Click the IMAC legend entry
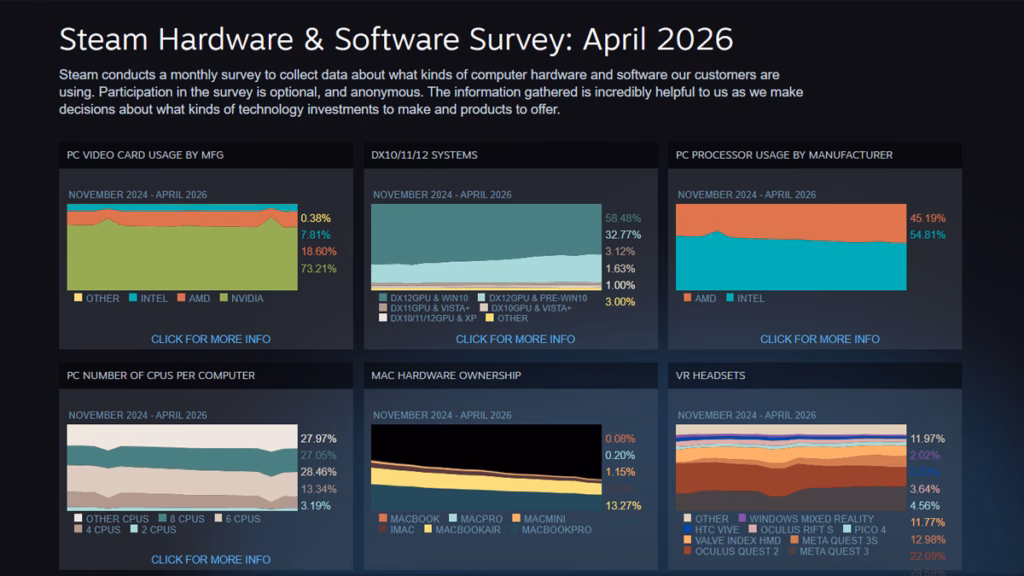The image size is (1024, 576). point(396,530)
